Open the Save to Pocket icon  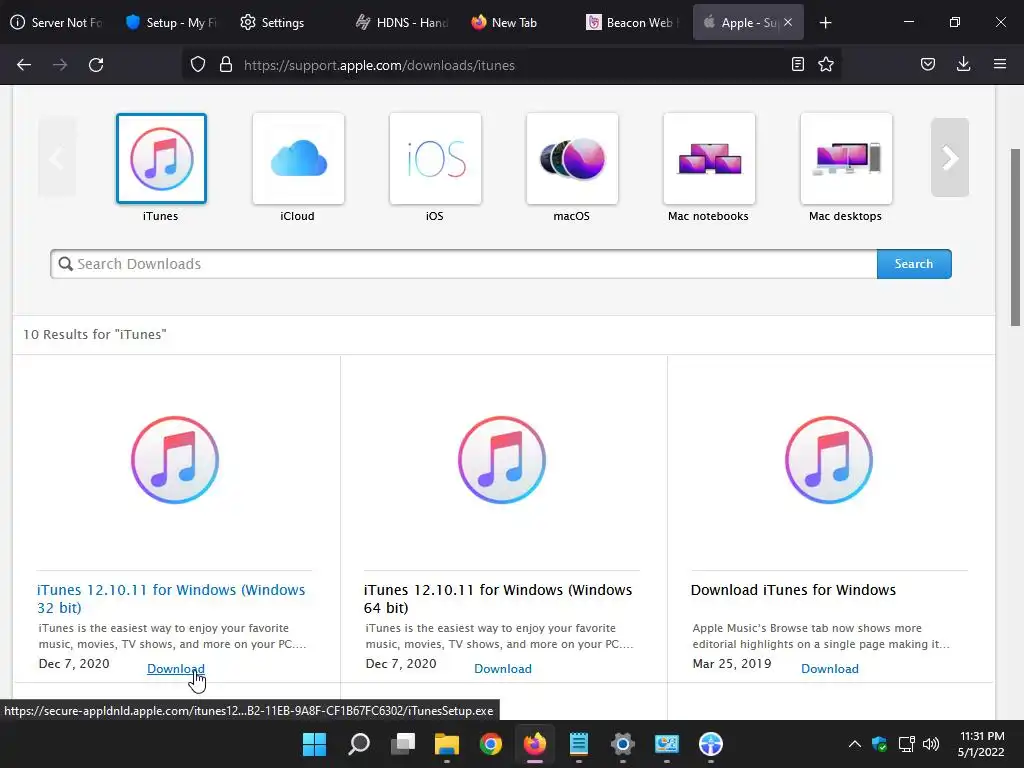click(x=928, y=64)
